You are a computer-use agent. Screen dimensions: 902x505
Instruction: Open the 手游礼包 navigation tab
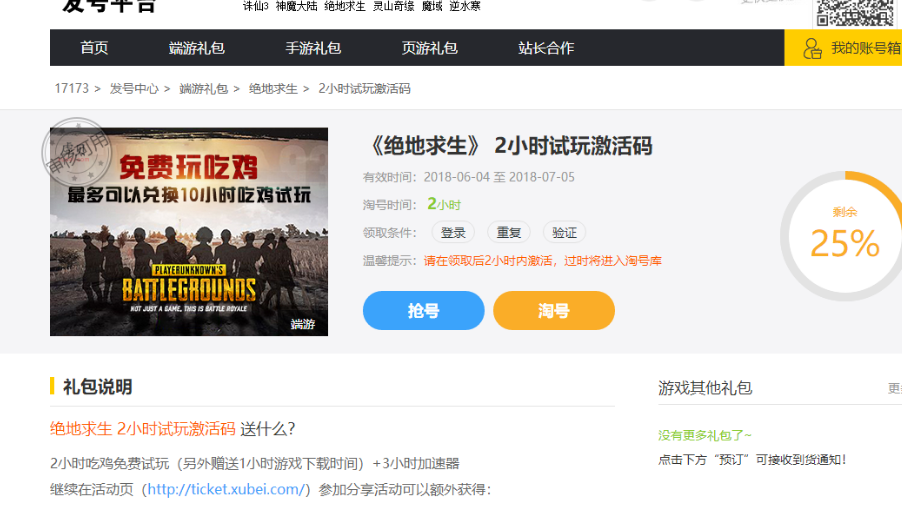[x=313, y=48]
